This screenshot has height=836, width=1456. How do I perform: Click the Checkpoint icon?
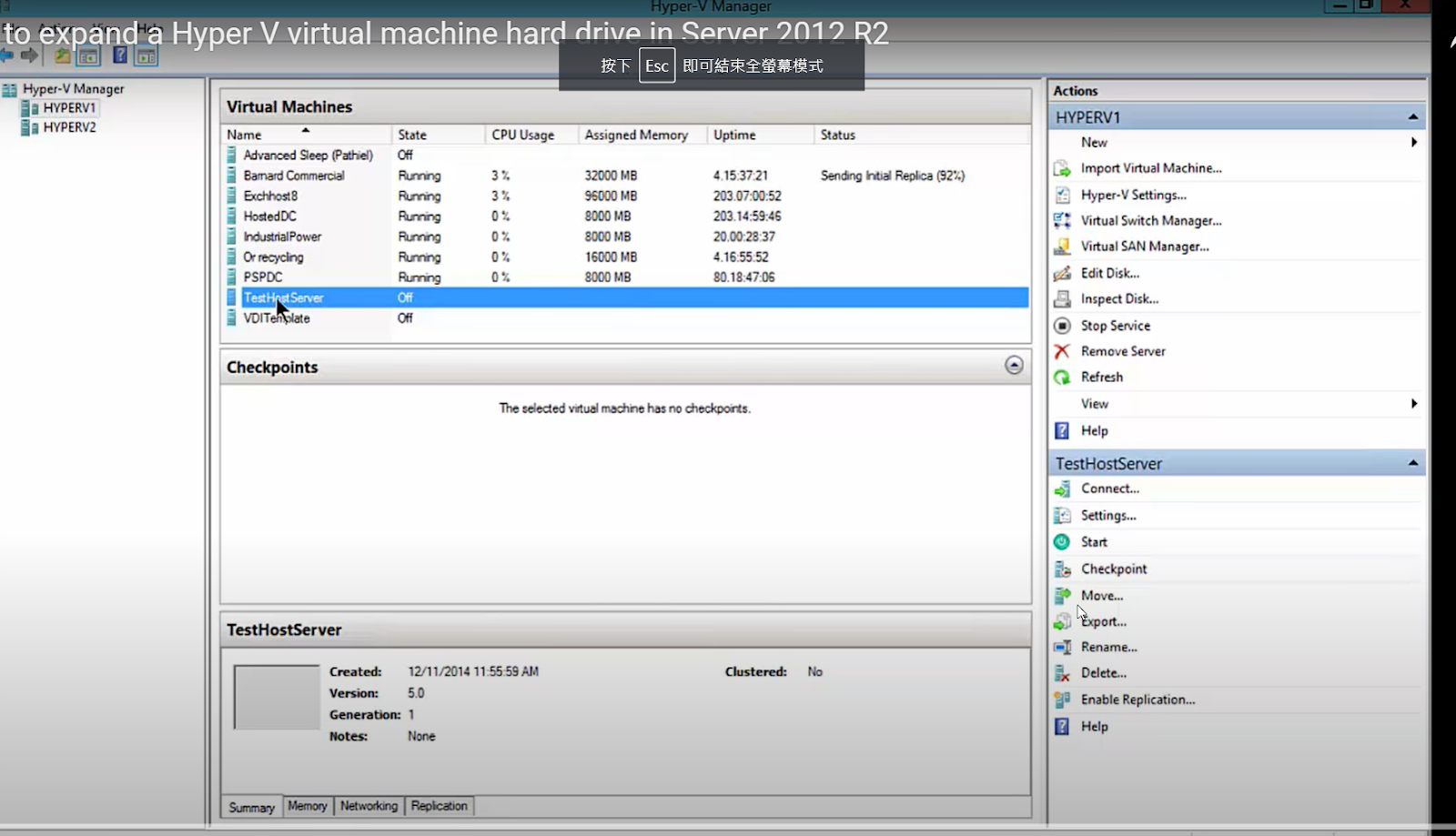point(1062,569)
